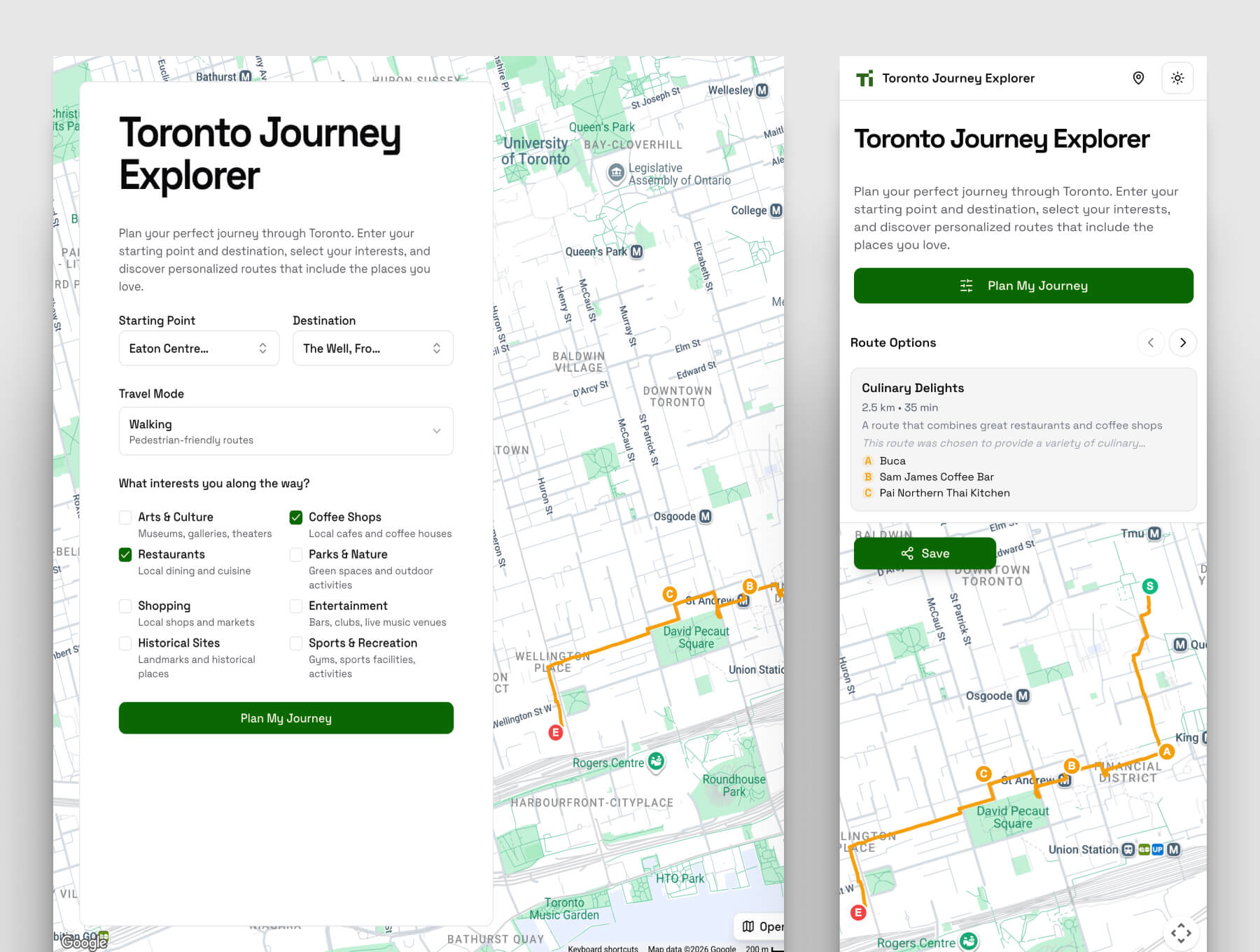Toggle the theme with the sun icon
This screenshot has height=952, width=1260.
point(1178,78)
